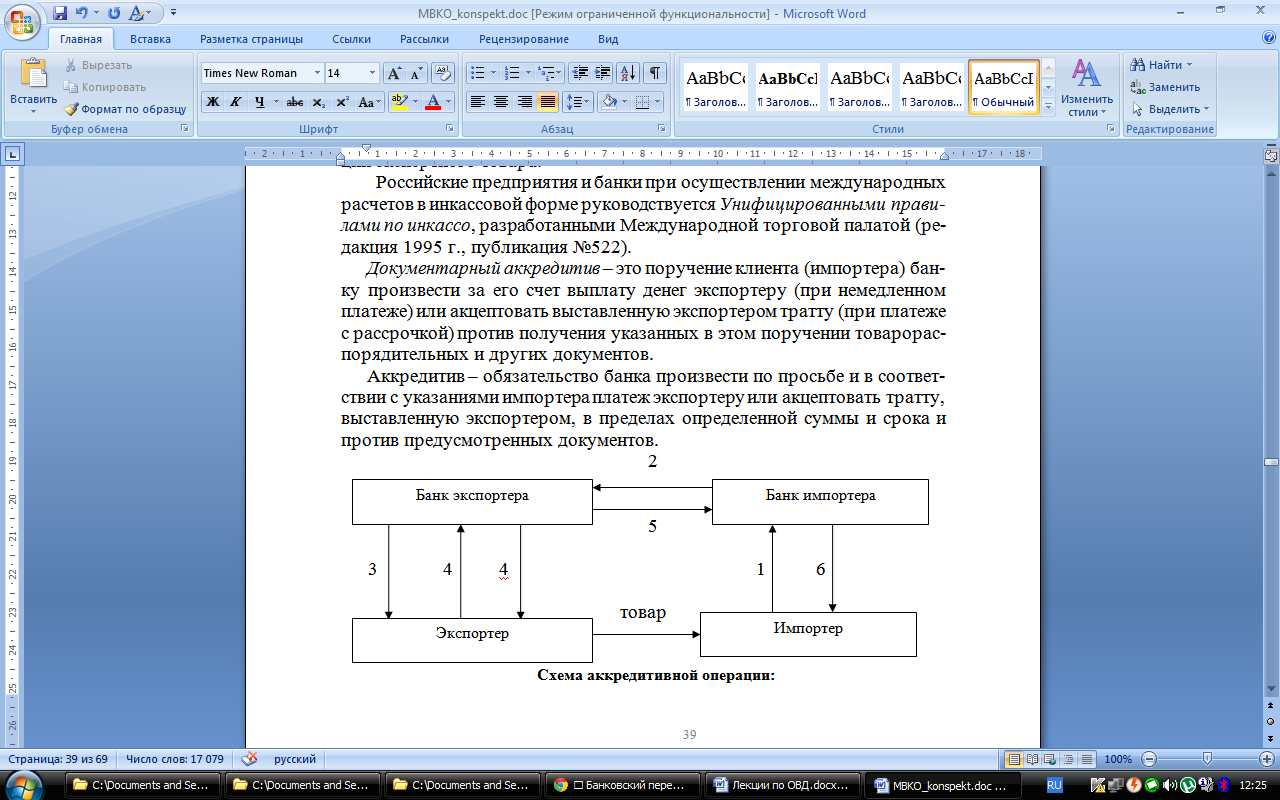Align text left
Image resolution: width=1280 pixels, height=800 pixels.
click(x=478, y=102)
